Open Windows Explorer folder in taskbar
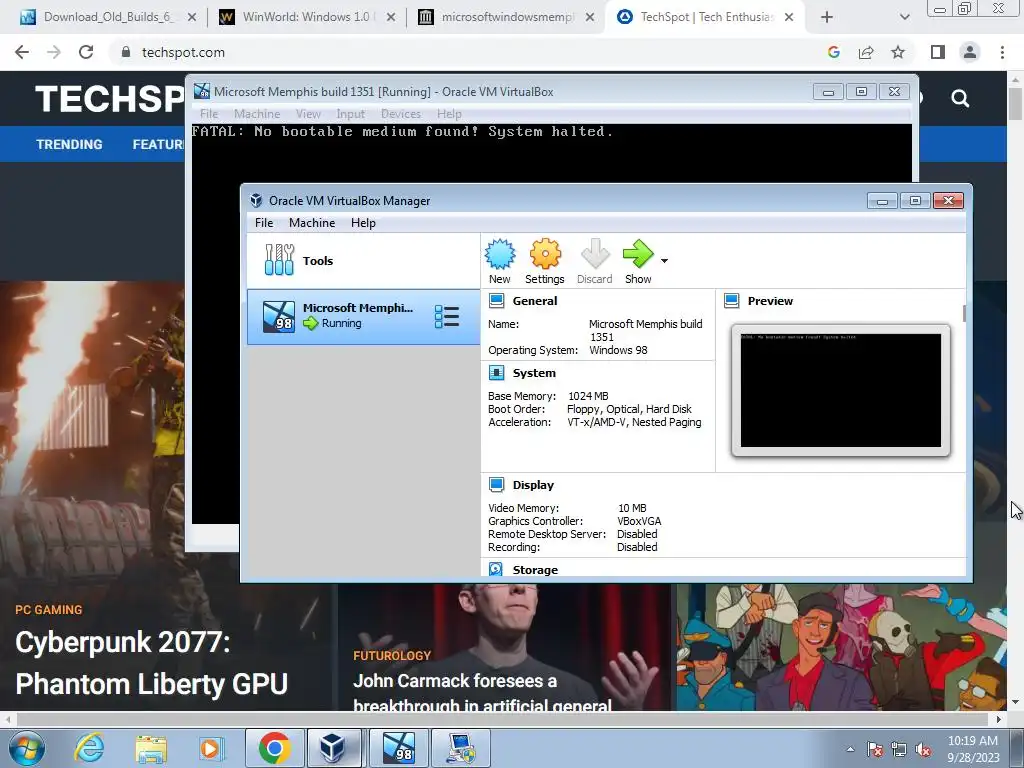This screenshot has height=768, width=1024. click(151, 748)
